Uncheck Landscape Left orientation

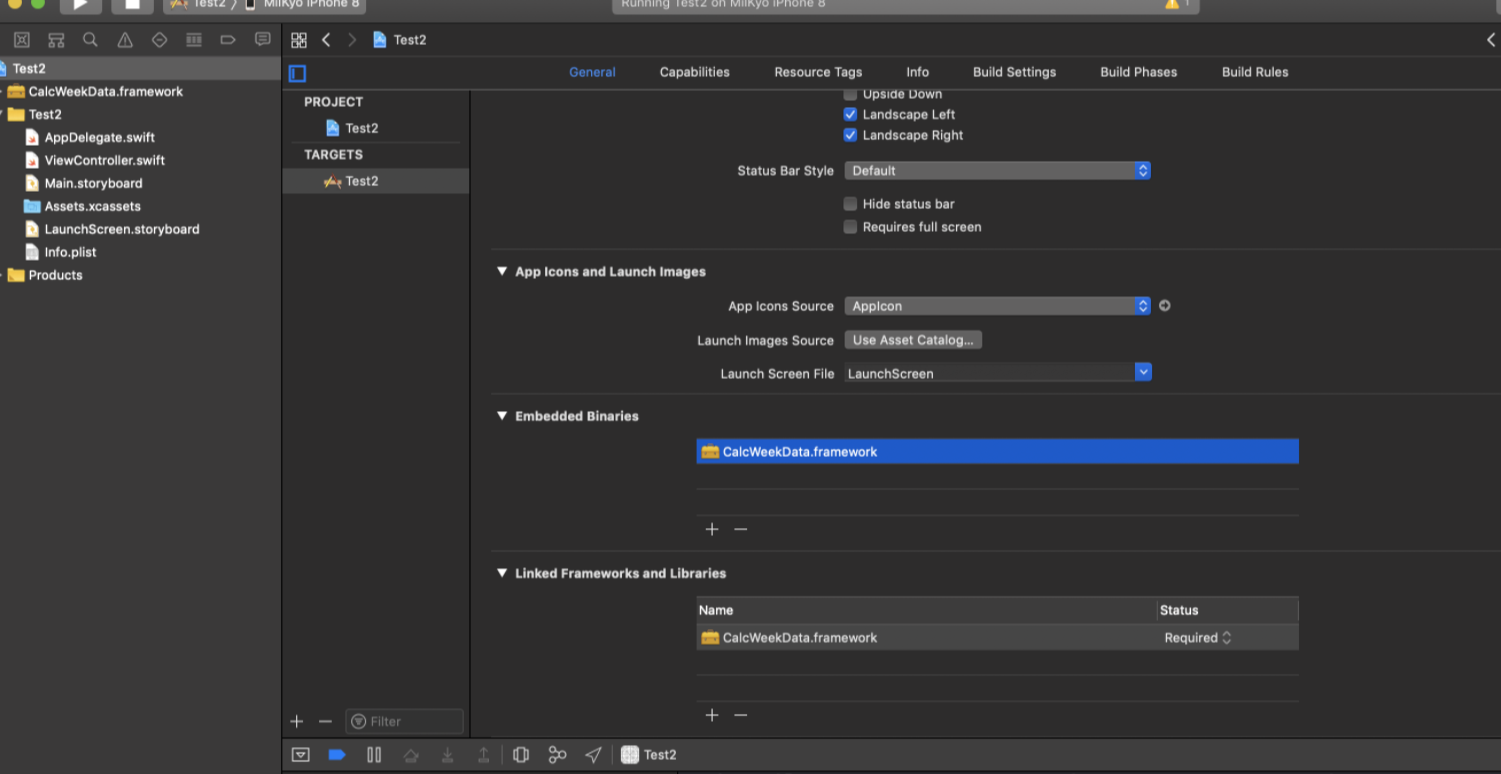(850, 114)
